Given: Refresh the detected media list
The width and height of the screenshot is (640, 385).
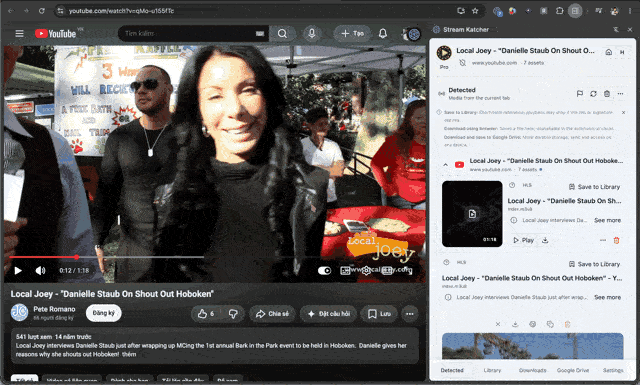Looking at the screenshot, I should click(x=593, y=93).
